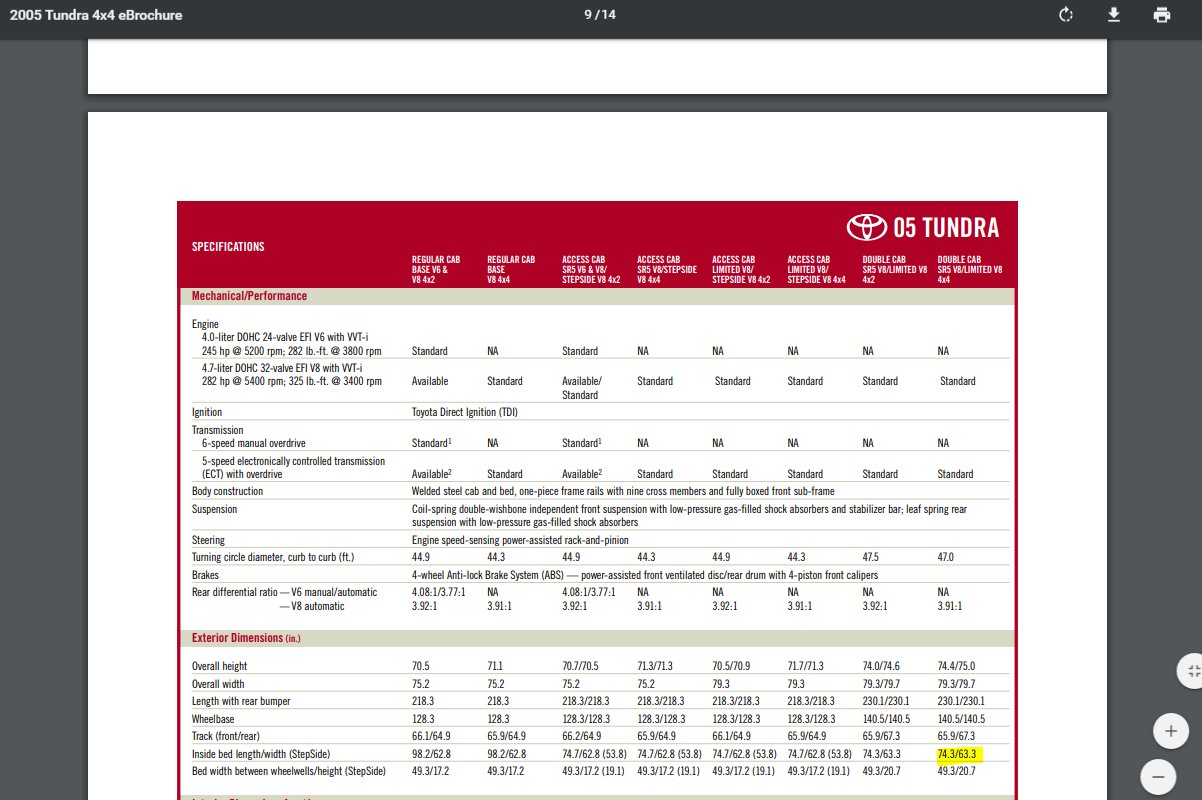Click the "— V8 automatic" row label
1202x800 pixels.
311,606
